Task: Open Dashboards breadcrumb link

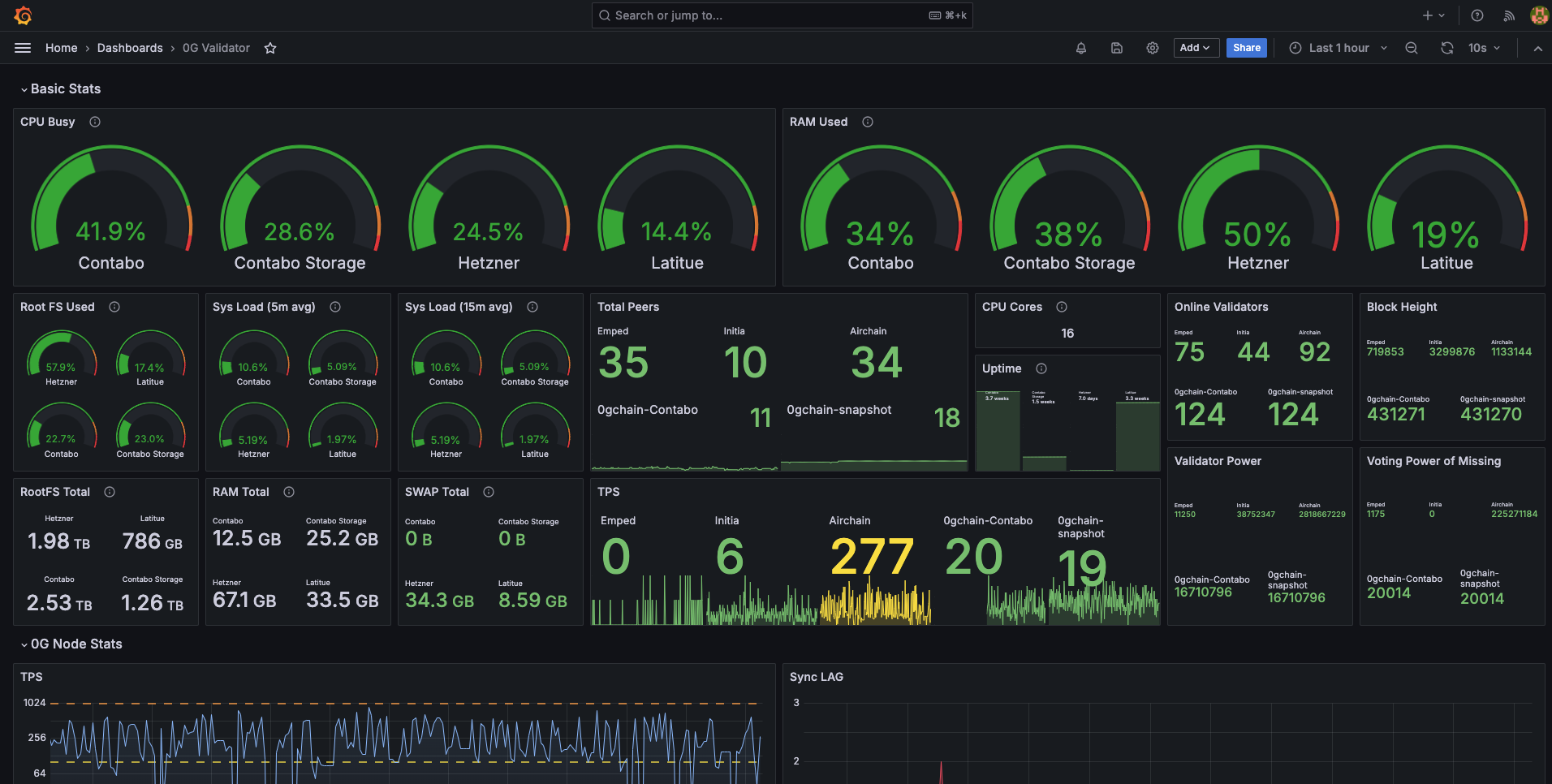Action: point(130,48)
